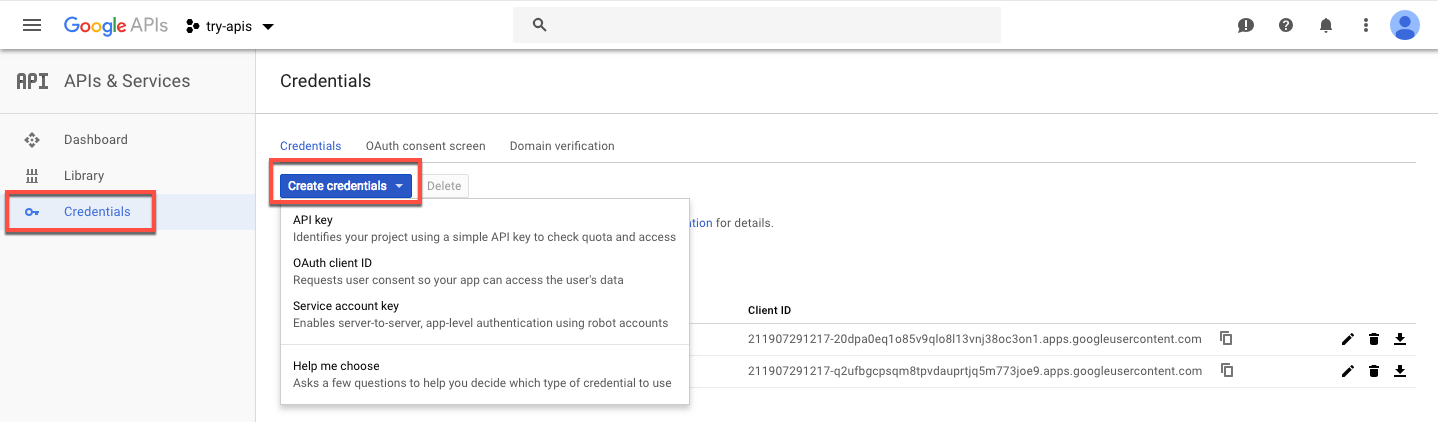
Task: Switch to OAuth consent screen tab
Action: click(425, 146)
